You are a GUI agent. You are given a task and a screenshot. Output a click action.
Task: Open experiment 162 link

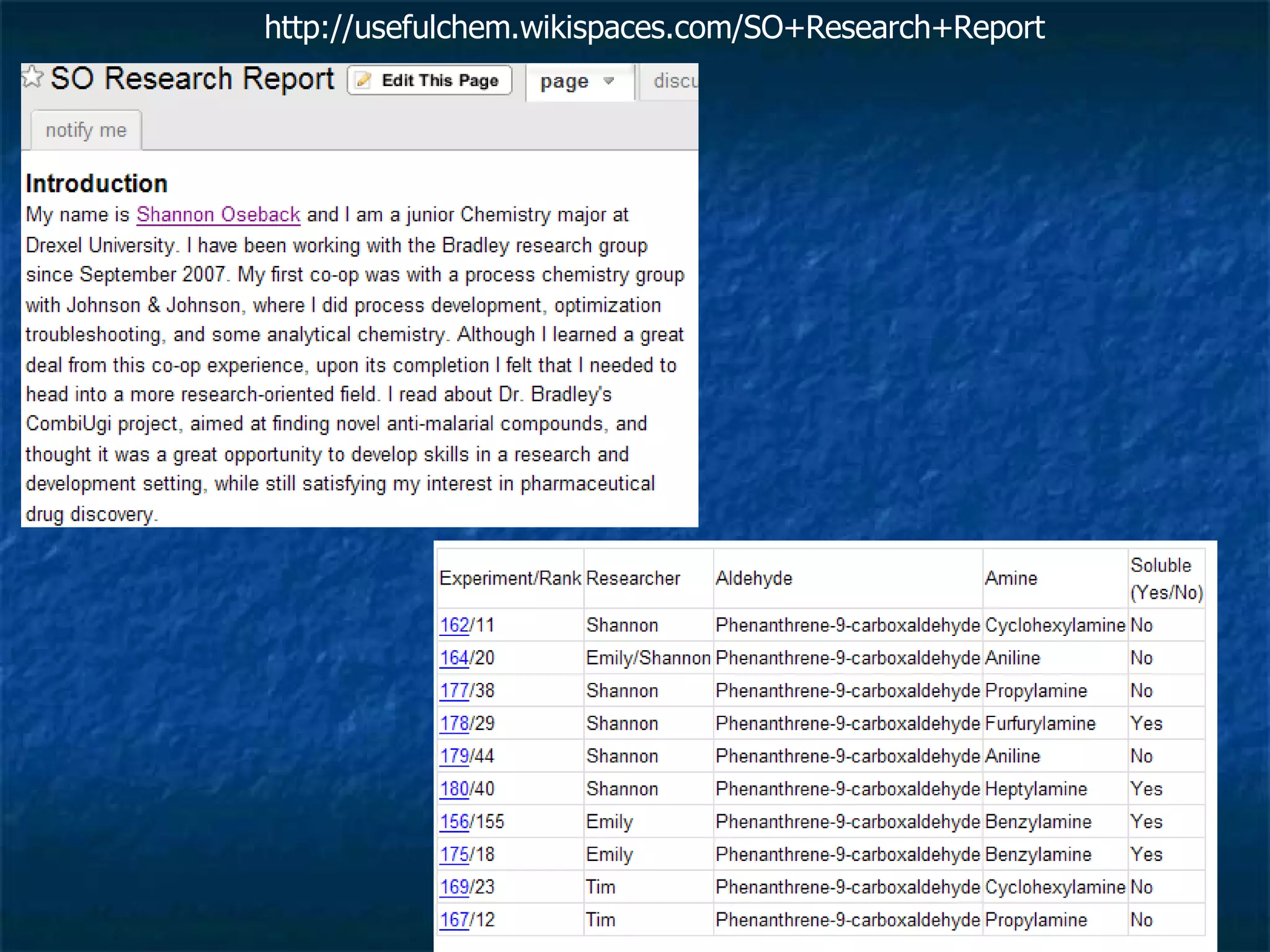point(455,625)
